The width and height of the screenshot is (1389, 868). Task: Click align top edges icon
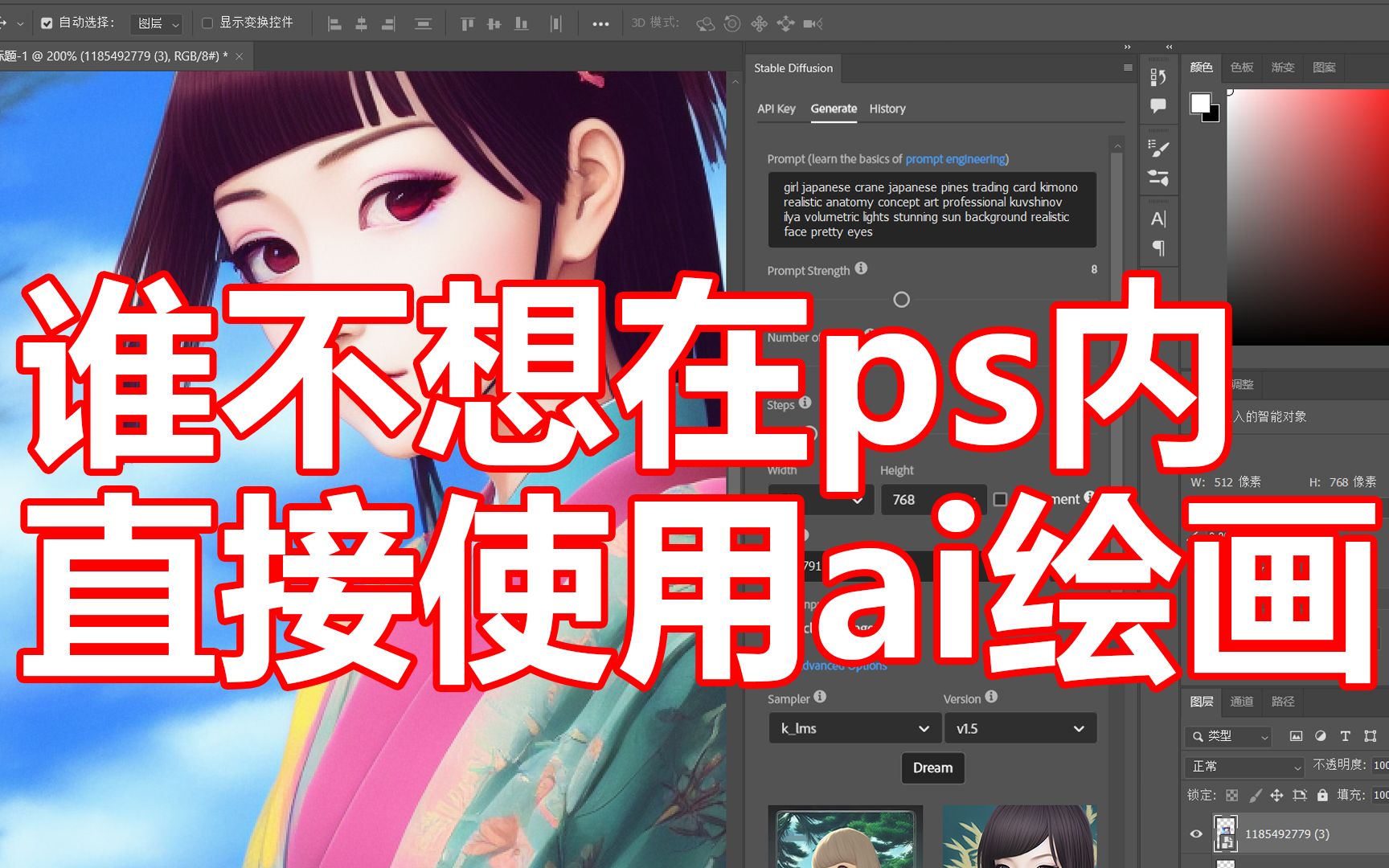click(467, 24)
